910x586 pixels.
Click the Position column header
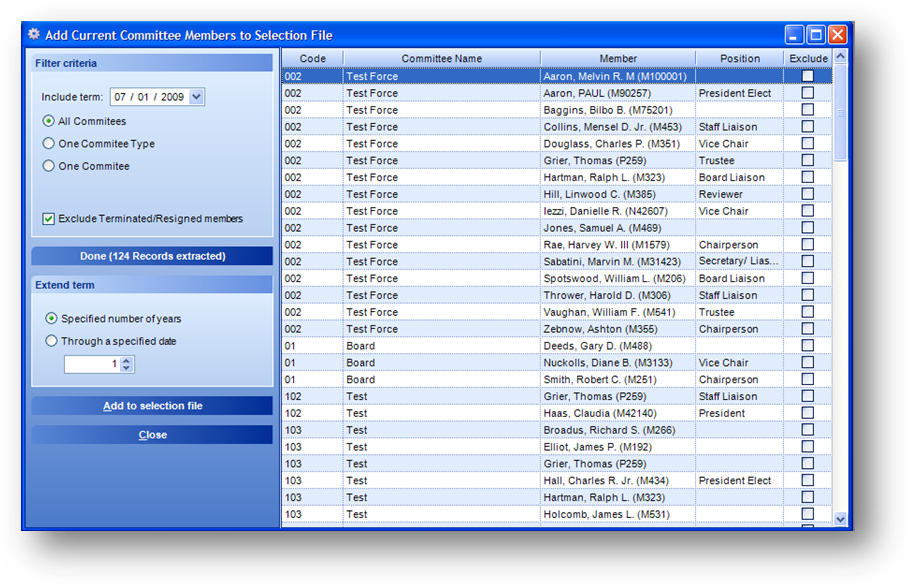point(740,59)
